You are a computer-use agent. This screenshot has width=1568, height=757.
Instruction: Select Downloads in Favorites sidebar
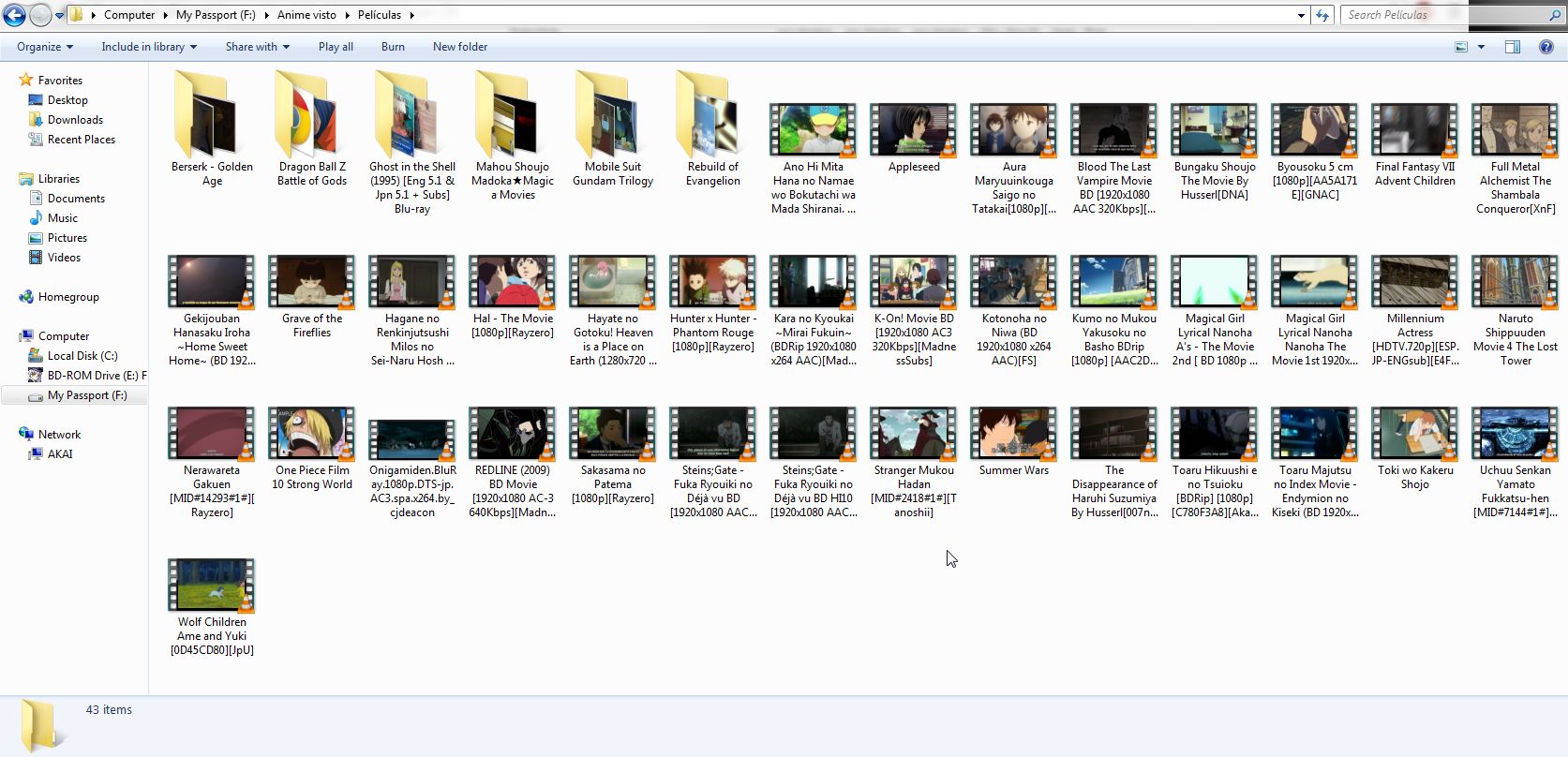tap(75, 120)
